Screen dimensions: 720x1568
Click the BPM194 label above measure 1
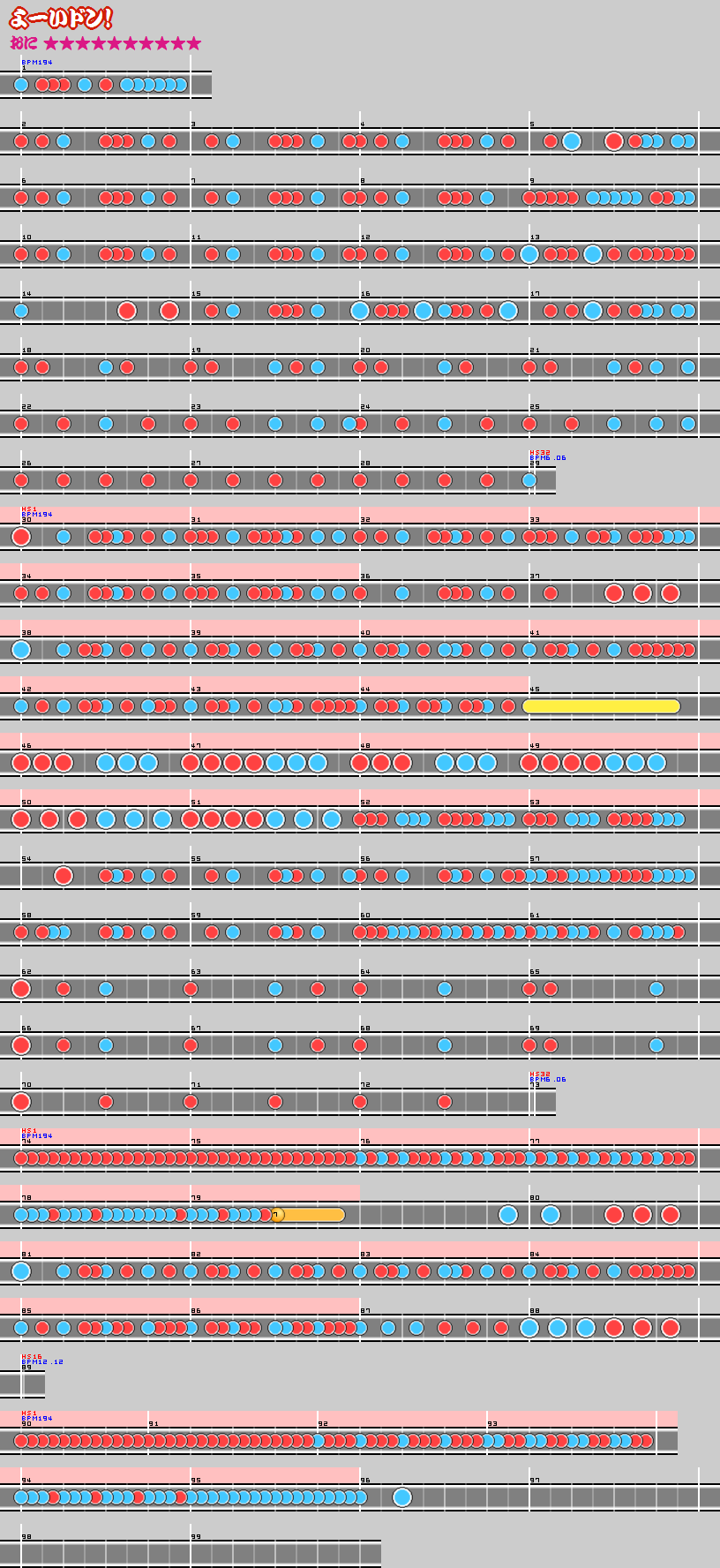pos(37,63)
